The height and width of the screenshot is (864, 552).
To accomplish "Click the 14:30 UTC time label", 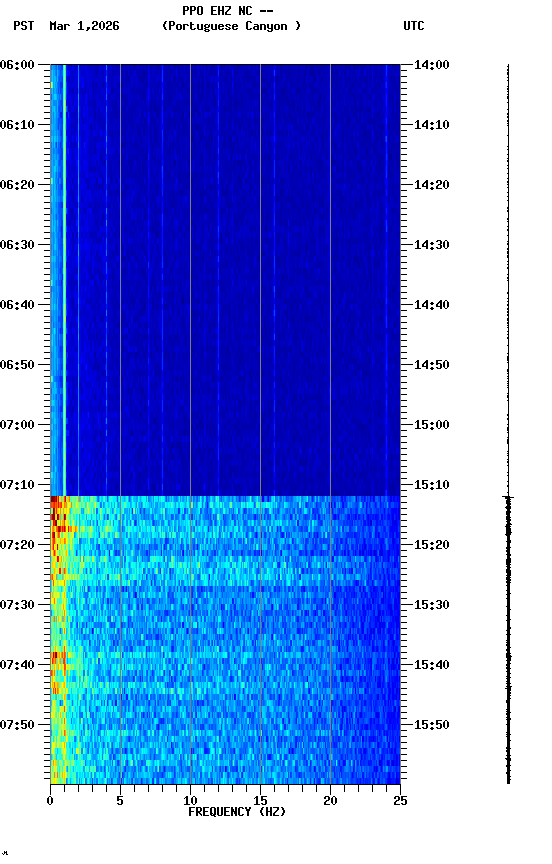I will pos(432,245).
